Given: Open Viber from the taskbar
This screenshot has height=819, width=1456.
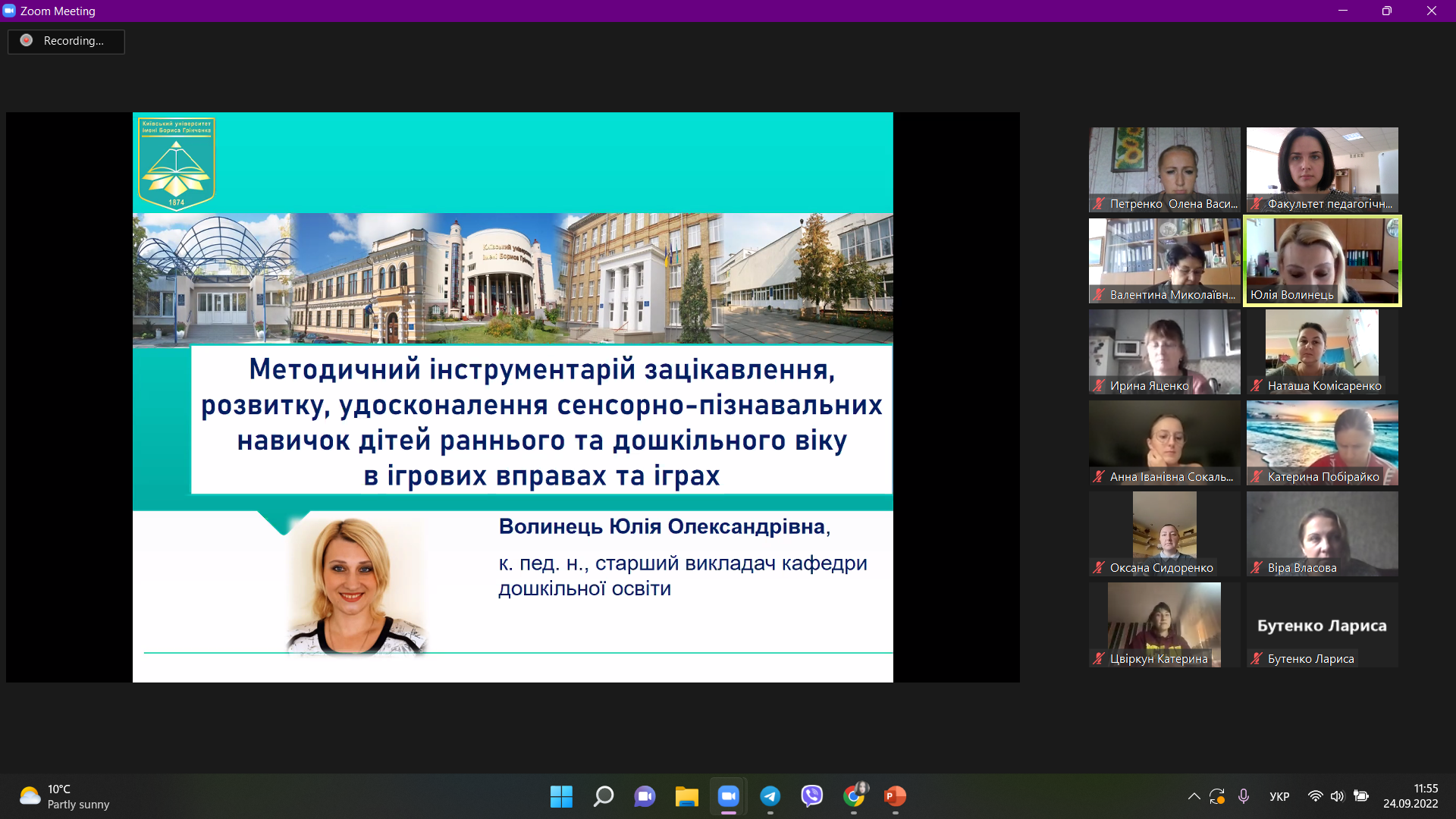Looking at the screenshot, I should click(x=812, y=797).
